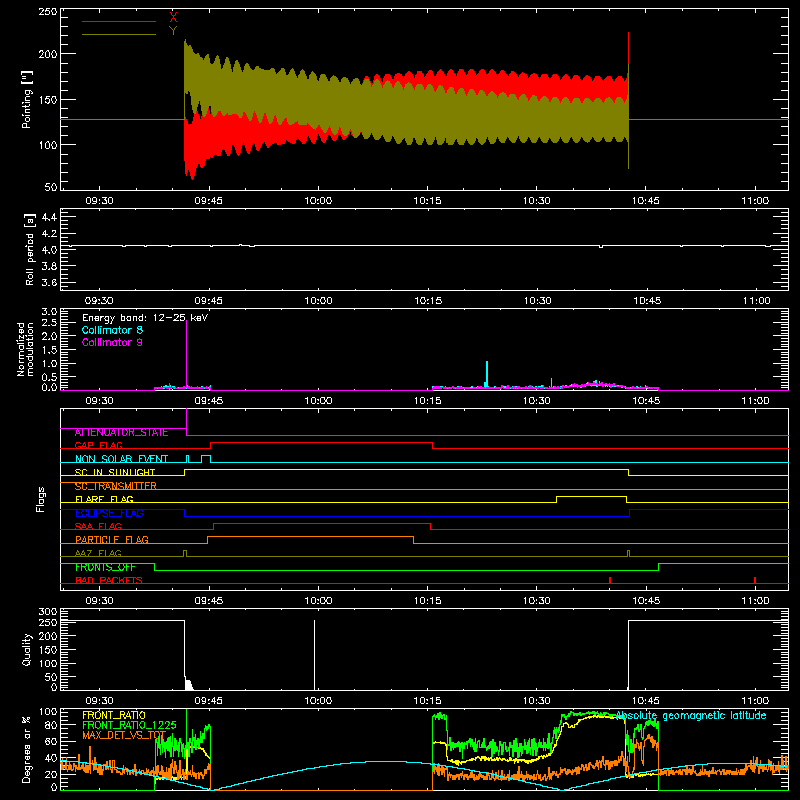800x800 pixels.
Task: Click the 300 value on Quality axis
Action: (x=47, y=612)
